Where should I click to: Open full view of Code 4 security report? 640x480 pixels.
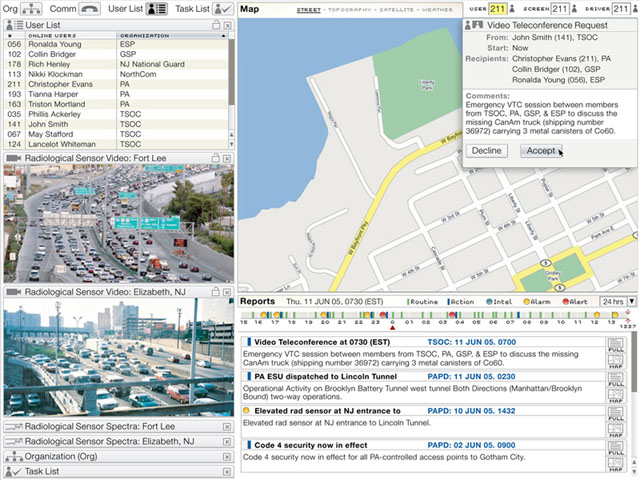(x=616, y=448)
